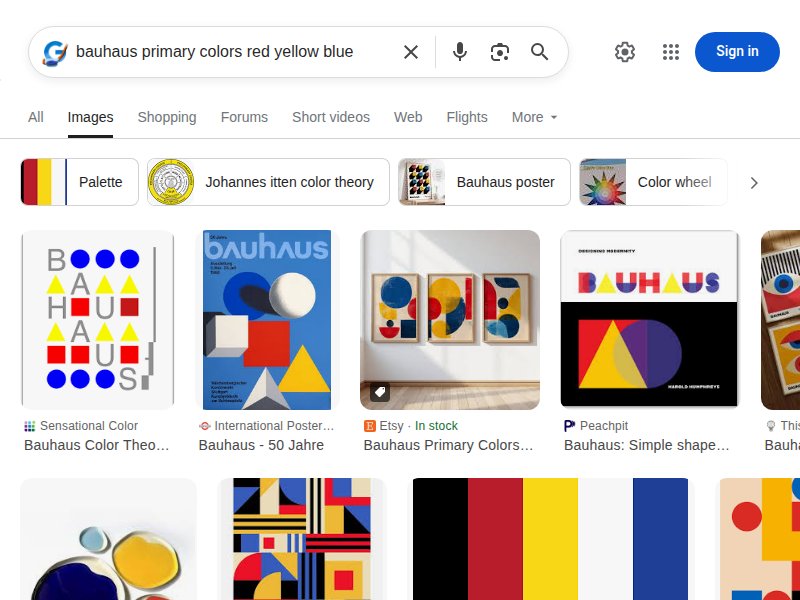This screenshot has width=800, height=600.
Task: Clear the search query with the X icon
Action: click(x=410, y=51)
